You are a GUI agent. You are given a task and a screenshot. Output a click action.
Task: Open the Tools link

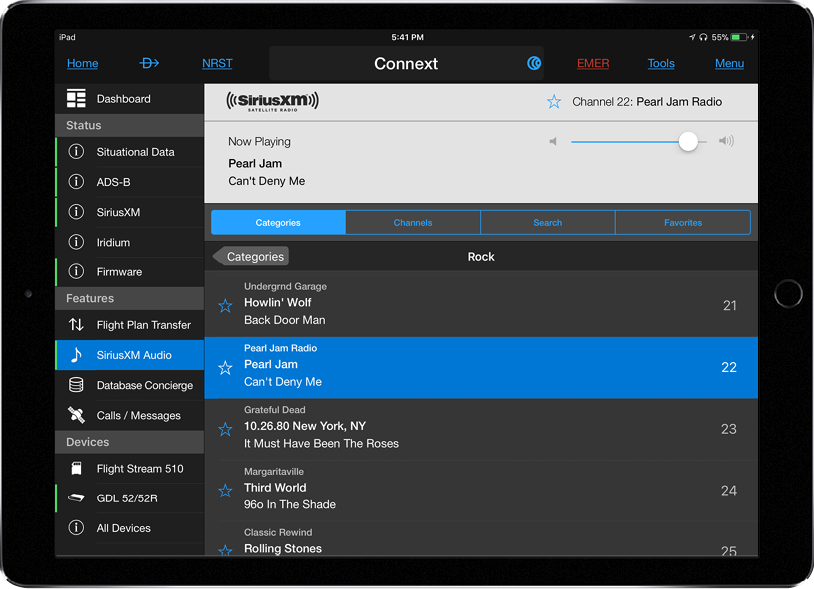click(x=661, y=63)
